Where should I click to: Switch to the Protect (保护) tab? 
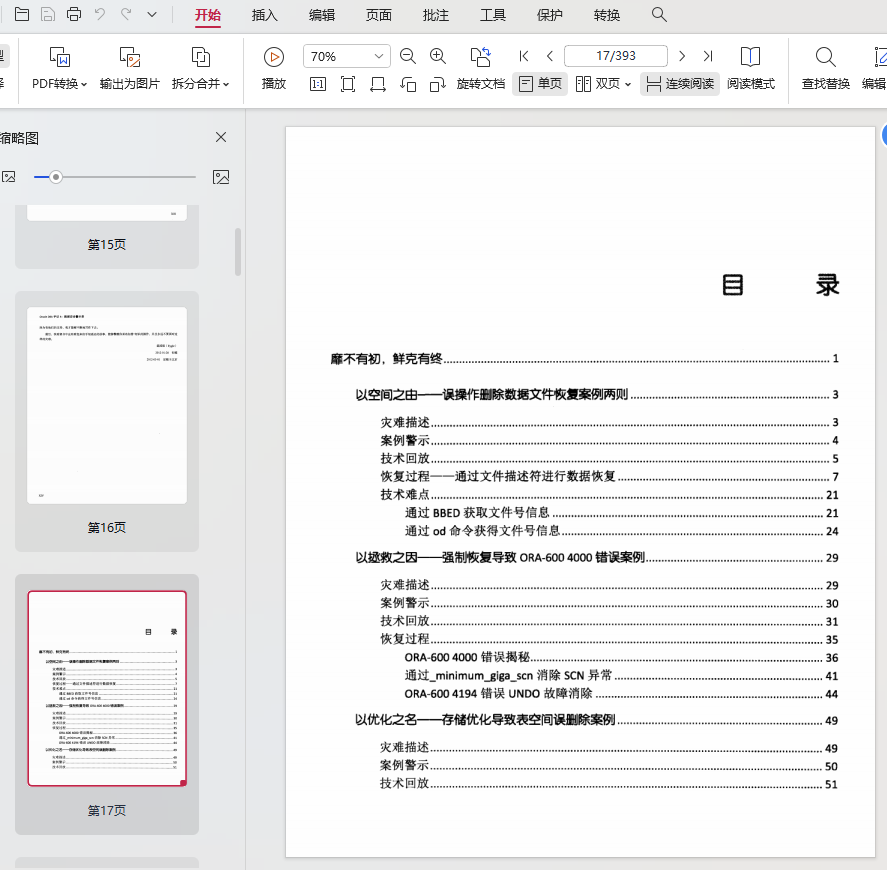(550, 15)
